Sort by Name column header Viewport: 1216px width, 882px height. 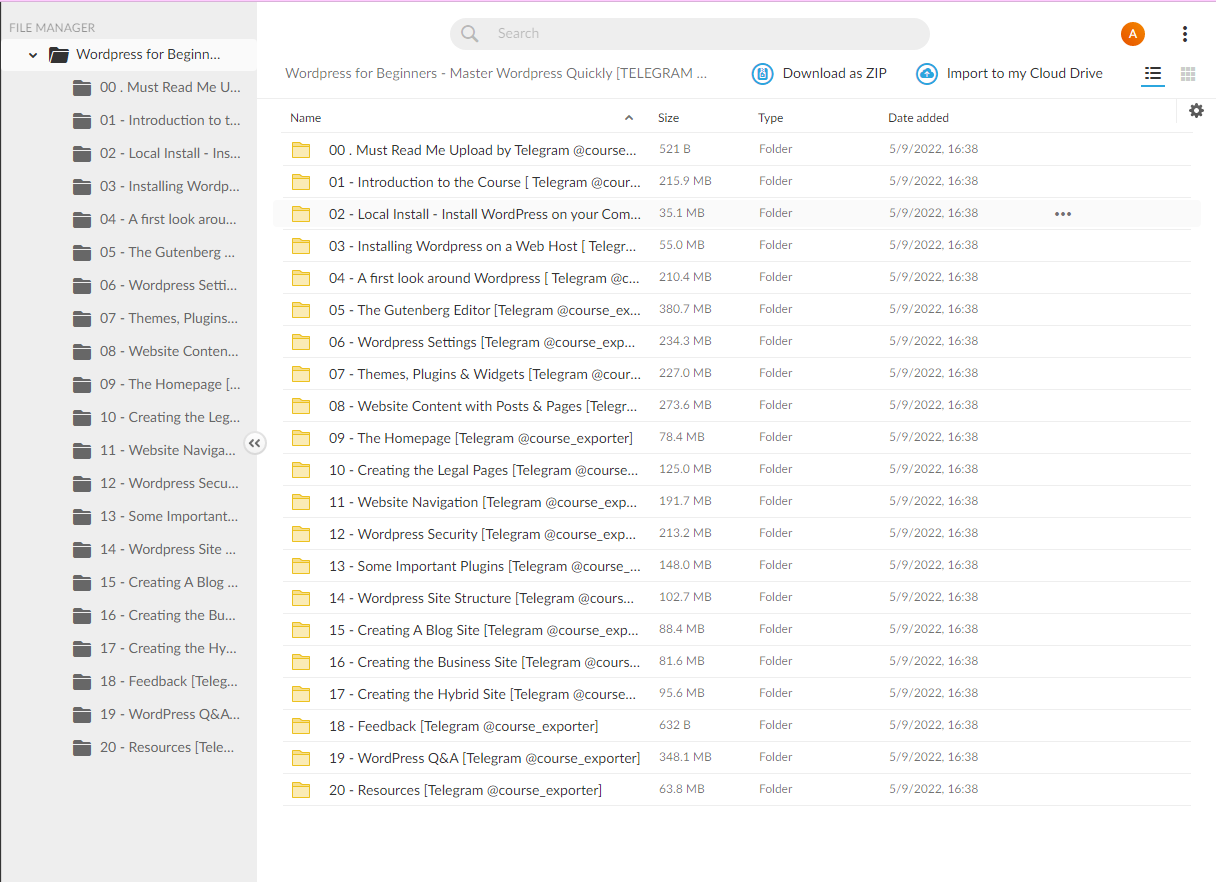[x=305, y=118]
